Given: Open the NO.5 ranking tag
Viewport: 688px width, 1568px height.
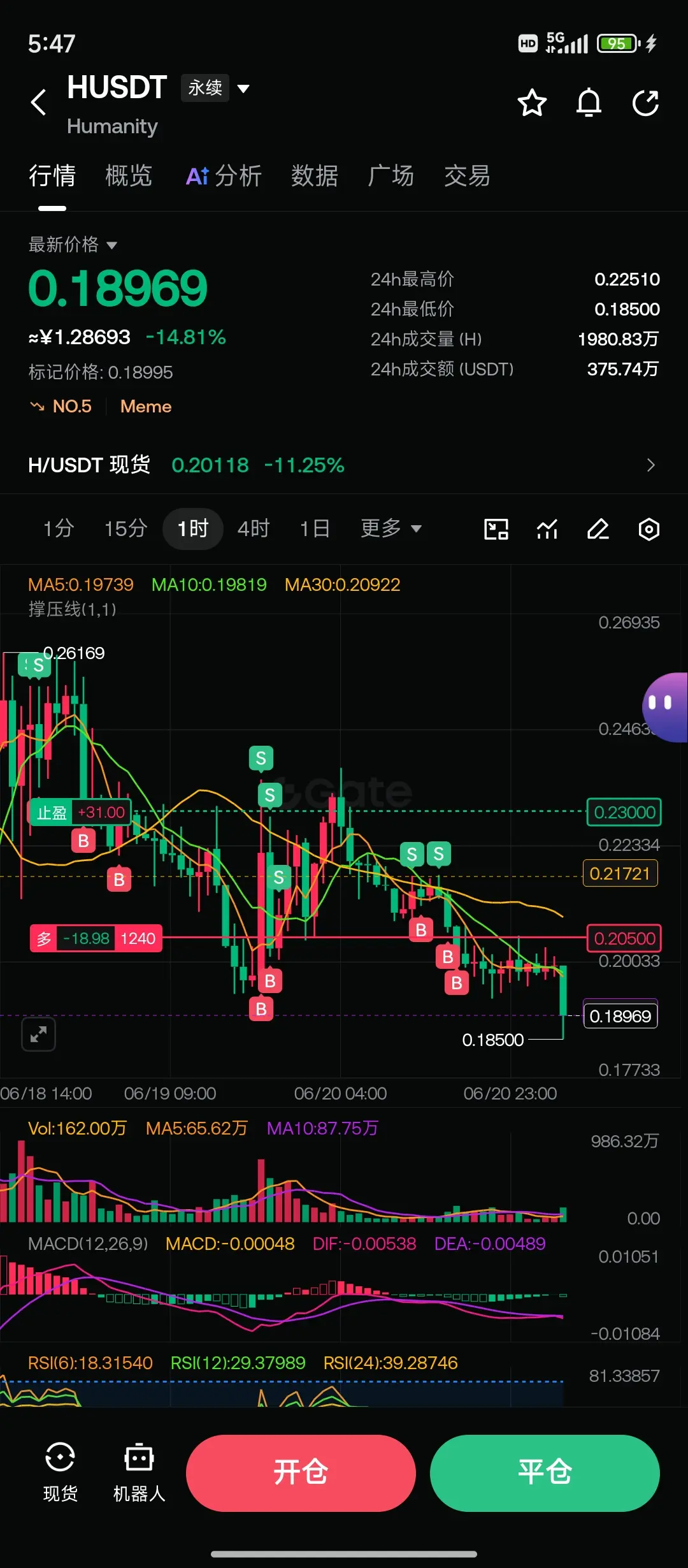Looking at the screenshot, I should click(61, 407).
